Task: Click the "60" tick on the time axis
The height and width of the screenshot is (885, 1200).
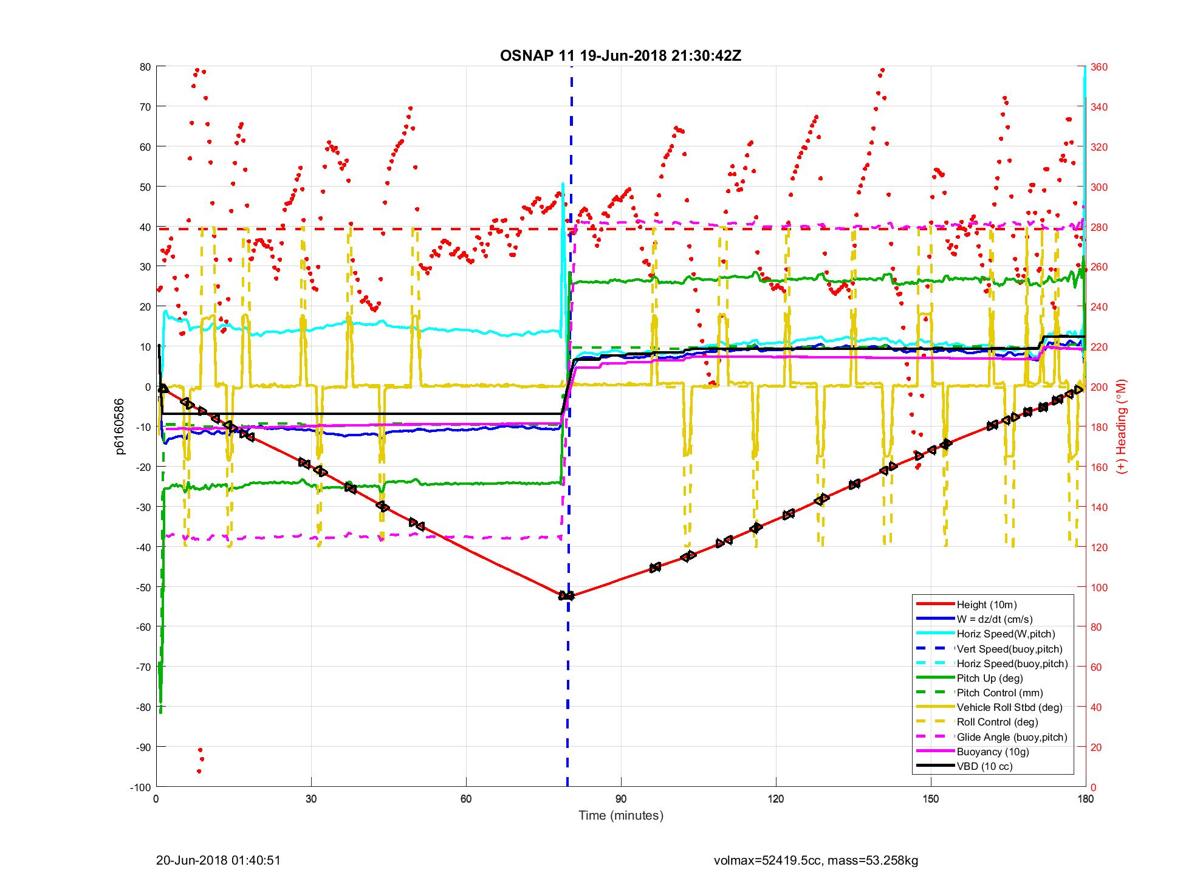Action: coord(466,799)
